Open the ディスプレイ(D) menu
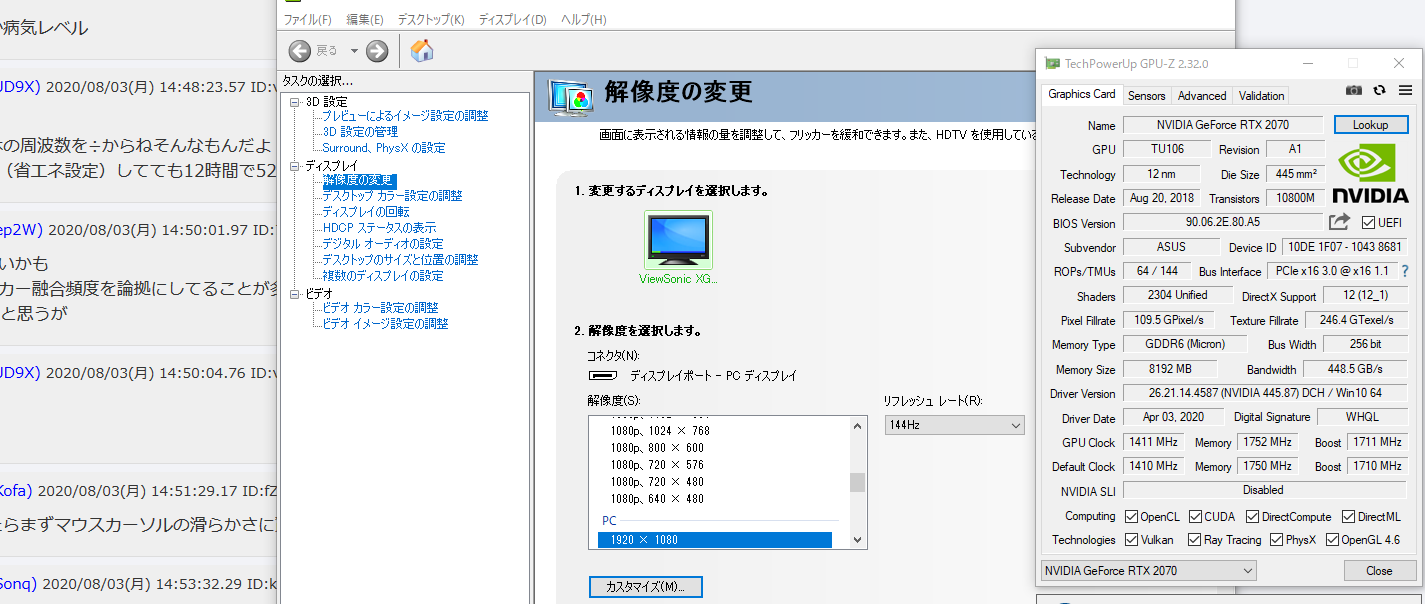The width and height of the screenshot is (1425, 604). [x=513, y=20]
